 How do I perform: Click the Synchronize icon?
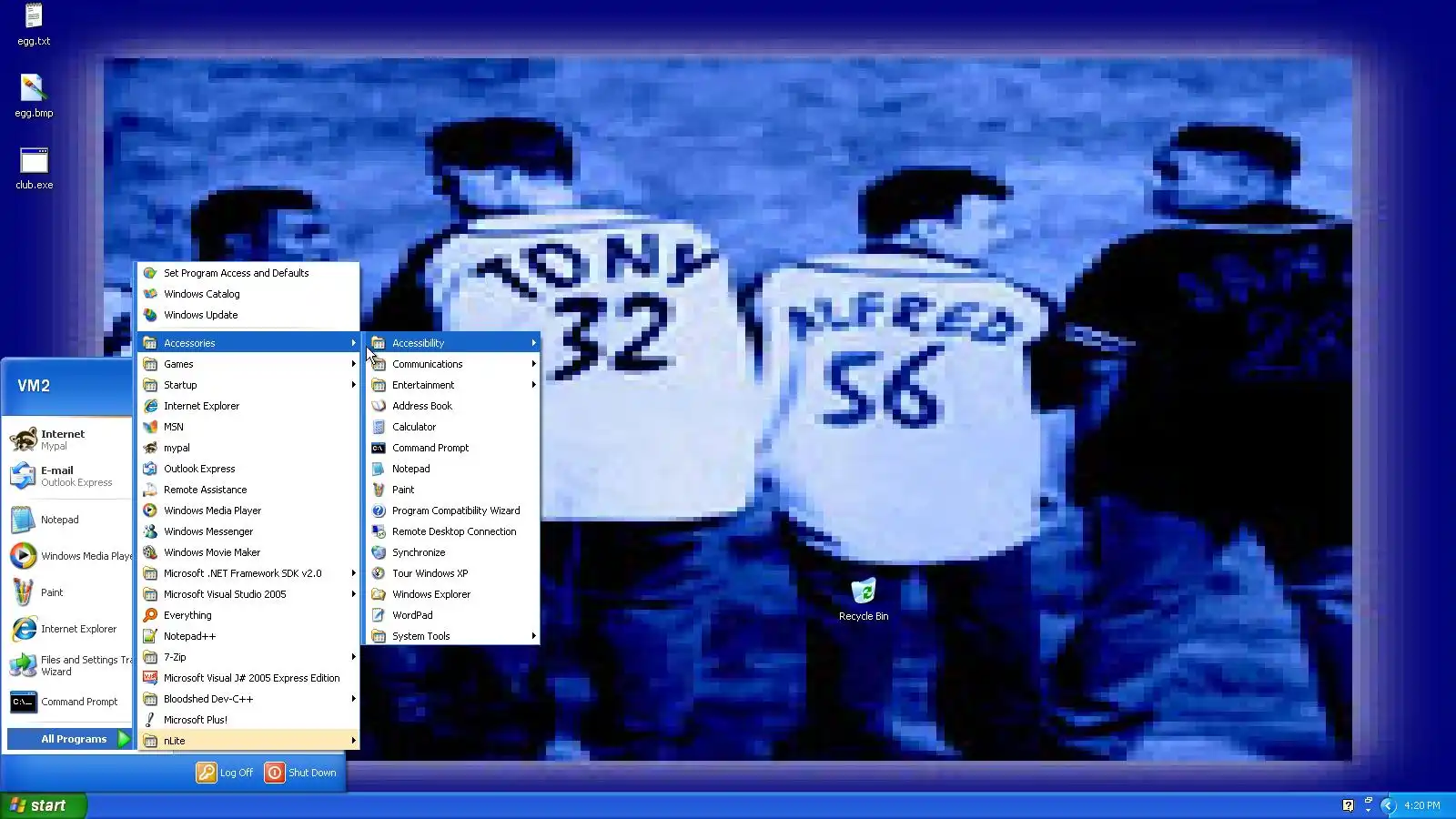click(379, 552)
